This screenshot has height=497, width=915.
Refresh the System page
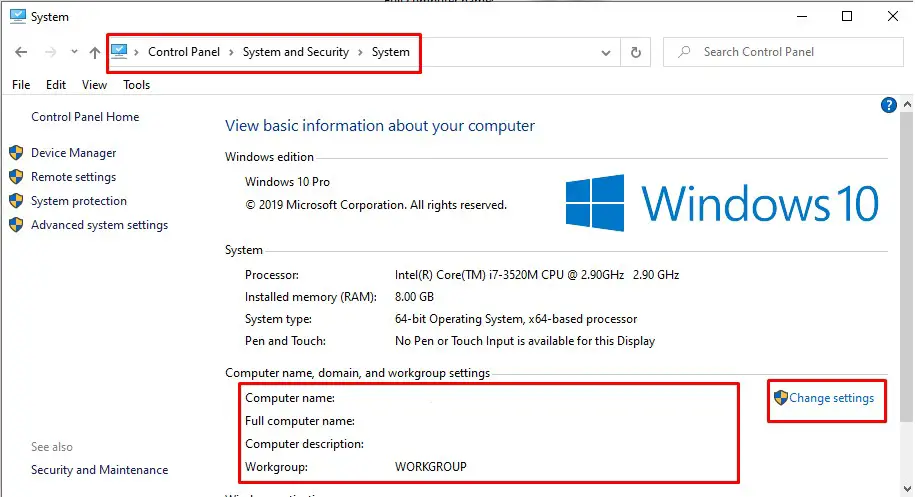point(635,52)
